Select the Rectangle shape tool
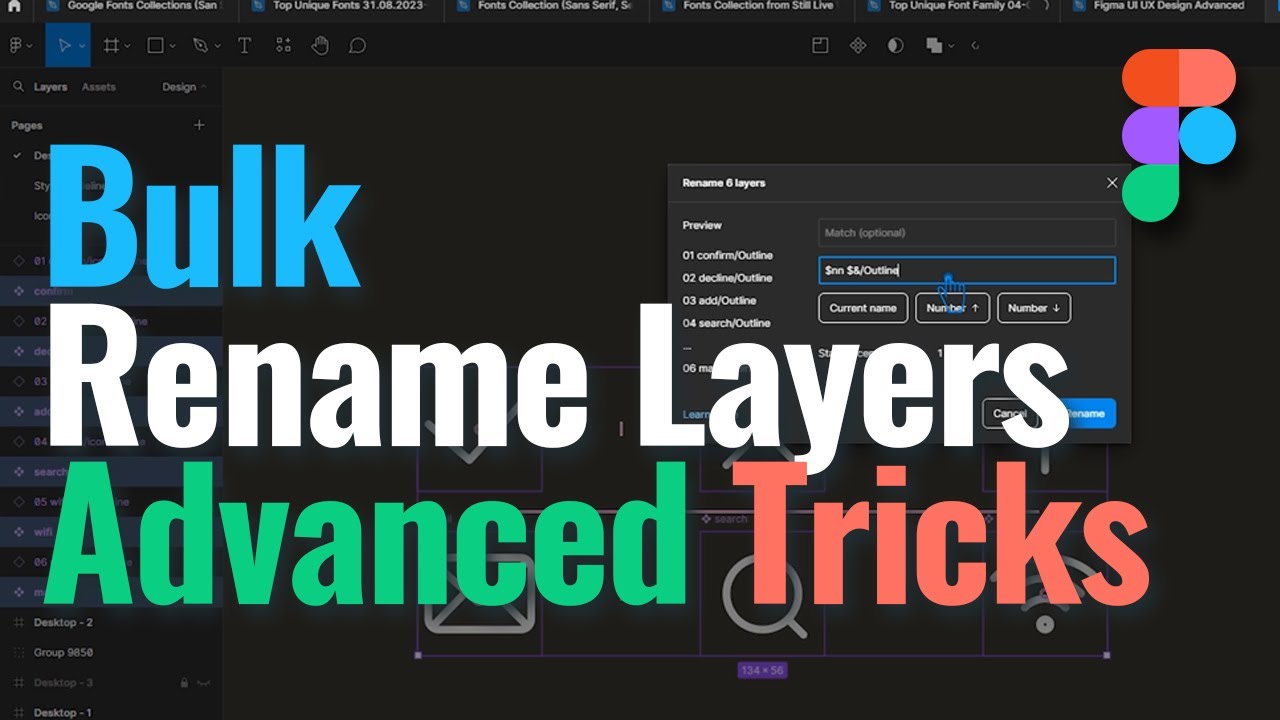This screenshot has width=1280, height=720. (x=156, y=46)
